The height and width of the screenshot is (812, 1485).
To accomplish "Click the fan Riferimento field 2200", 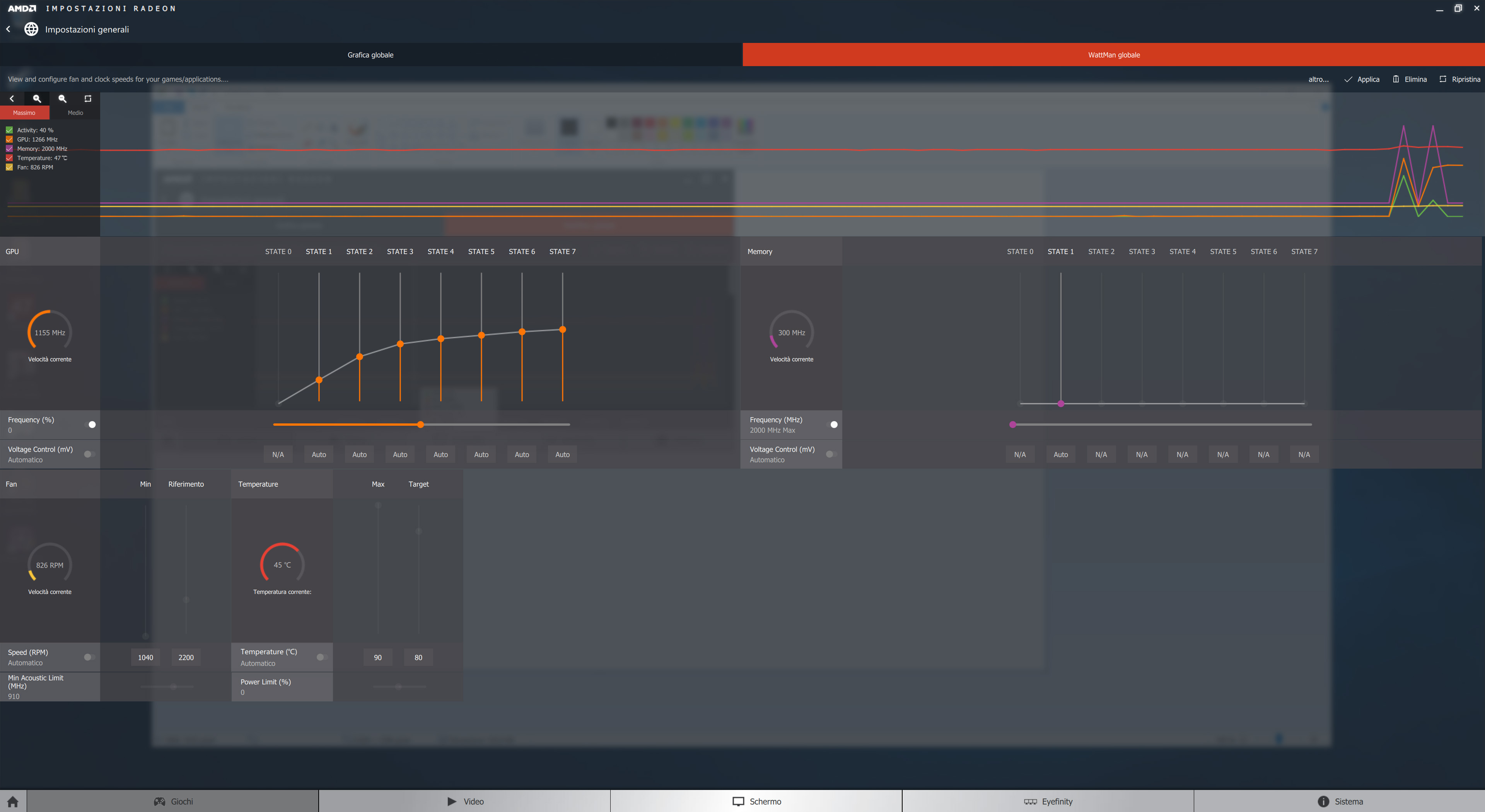I will (x=186, y=658).
